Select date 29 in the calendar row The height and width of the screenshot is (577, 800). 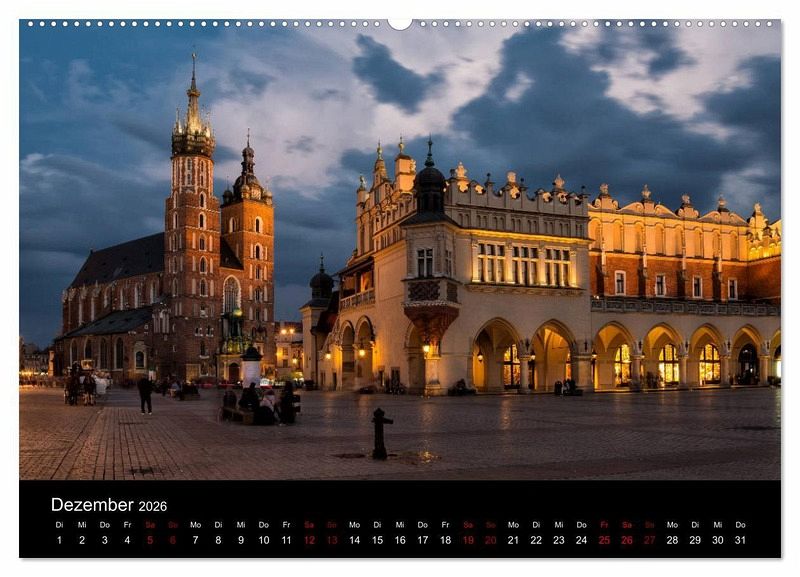tap(695, 540)
